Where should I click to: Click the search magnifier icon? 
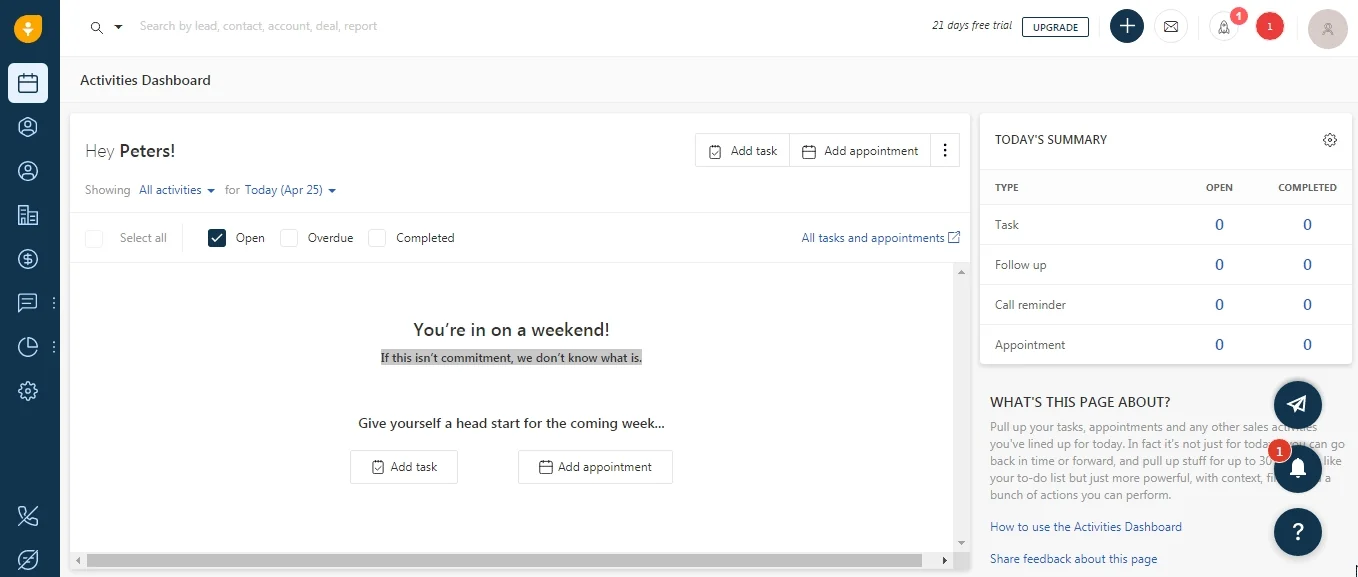(x=97, y=27)
